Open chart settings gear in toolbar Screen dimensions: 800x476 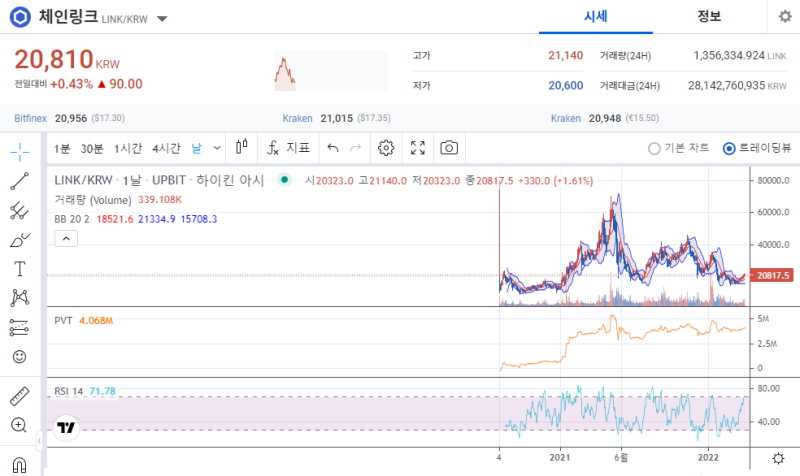click(386, 148)
